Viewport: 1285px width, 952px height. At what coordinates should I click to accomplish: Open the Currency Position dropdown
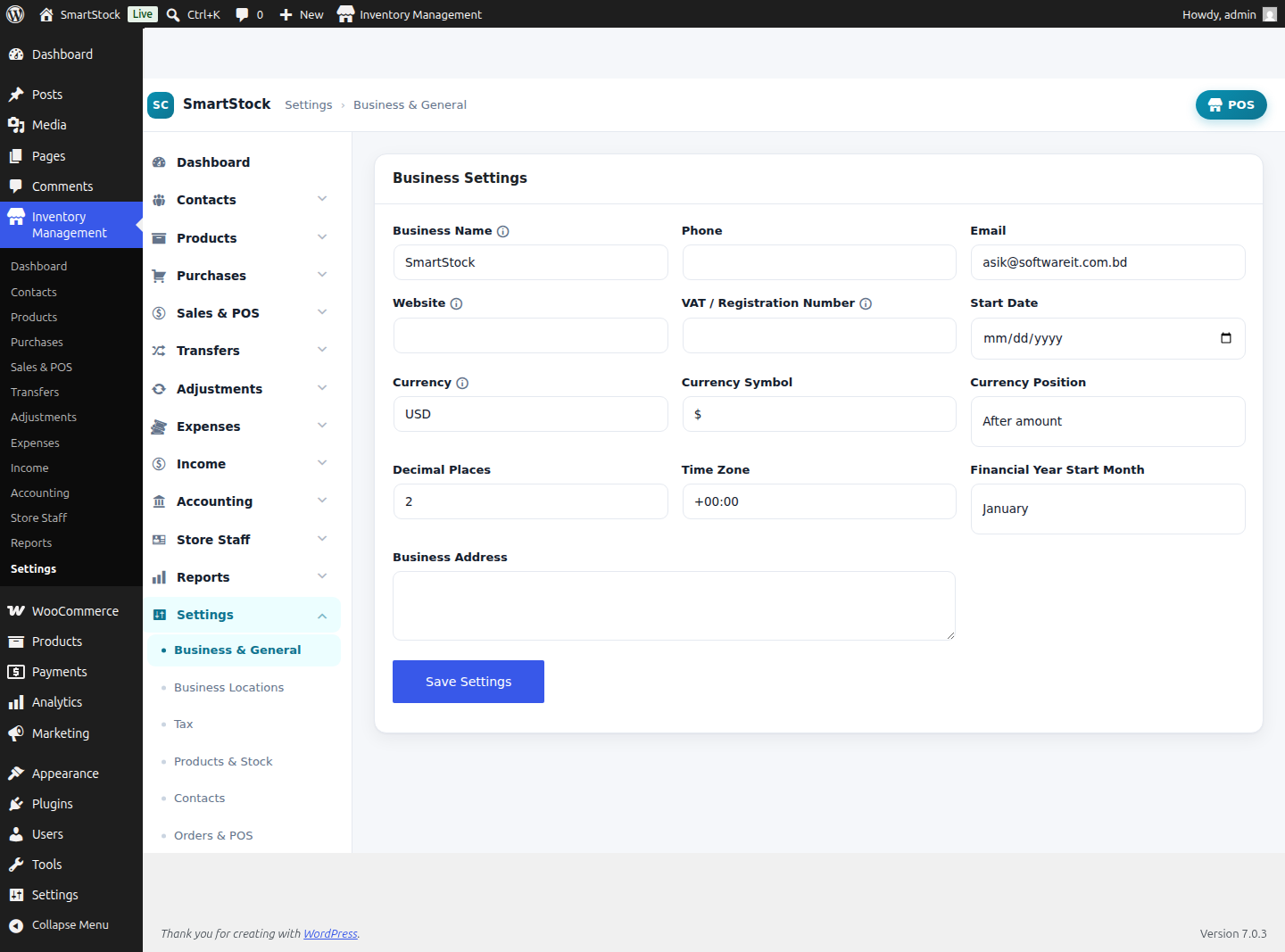(1107, 421)
